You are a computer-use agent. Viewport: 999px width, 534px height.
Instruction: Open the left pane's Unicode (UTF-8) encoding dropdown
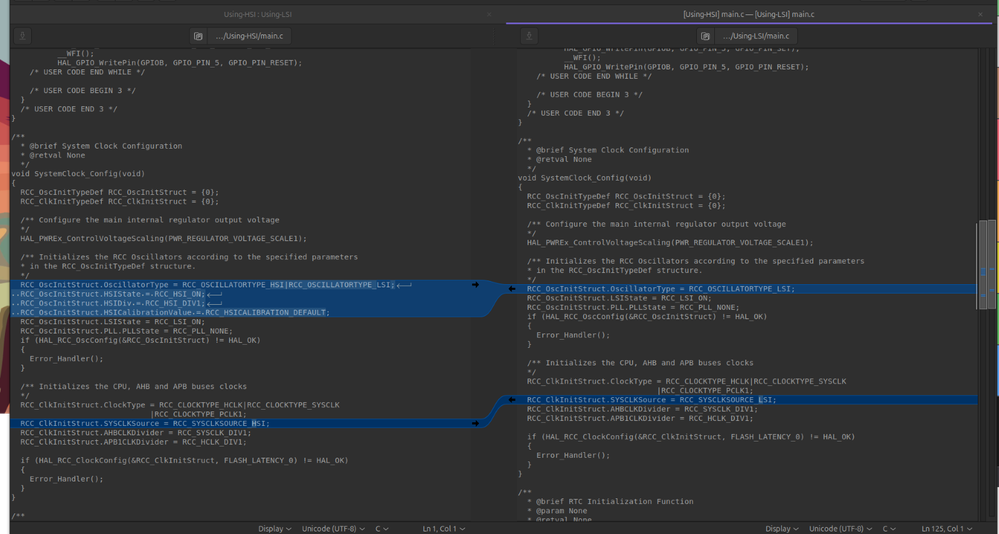click(x=333, y=528)
